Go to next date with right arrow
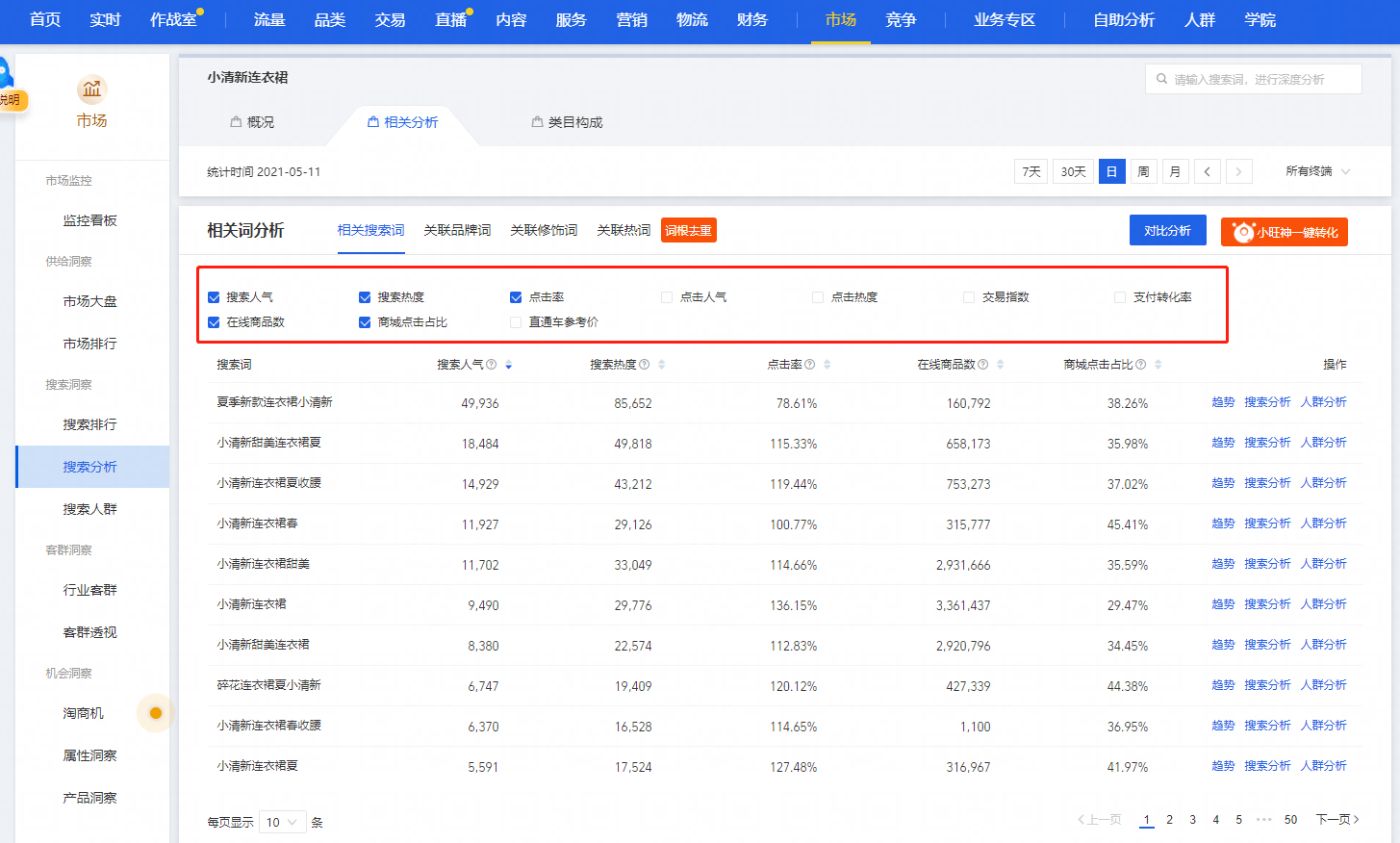This screenshot has width=1400, height=843. pyautogui.click(x=1239, y=171)
